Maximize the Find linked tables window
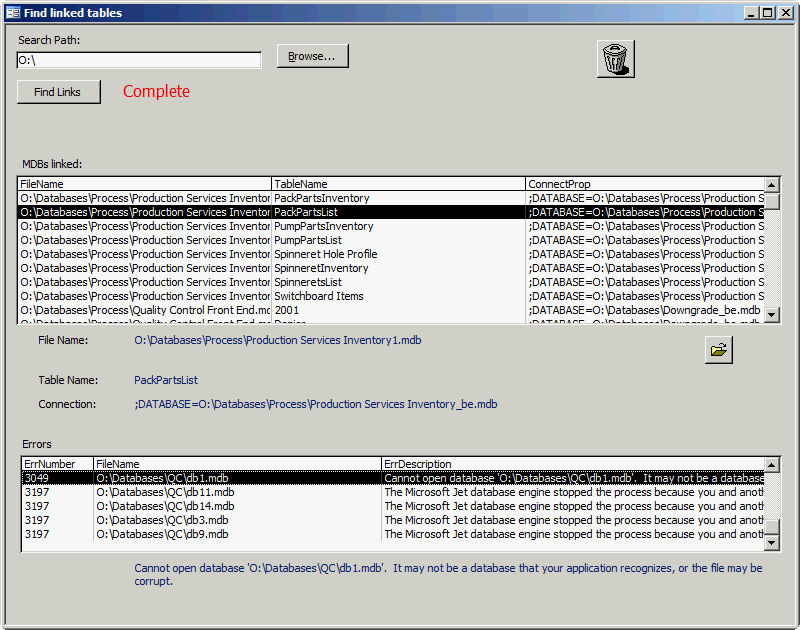 pos(767,12)
